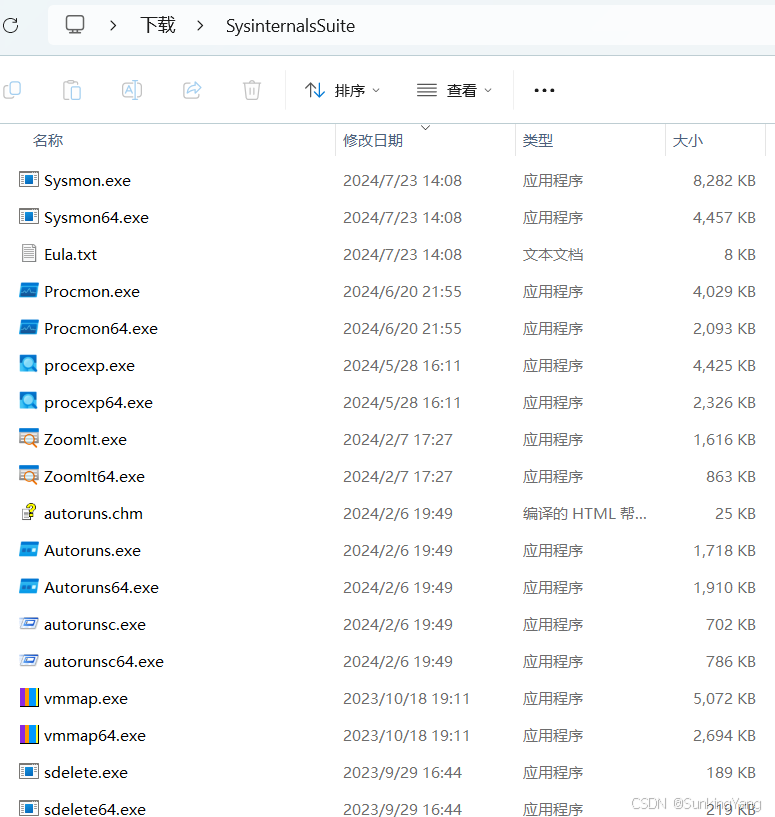Viewport: 775px width, 817px height.
Task: Select file name autorunsc.exe
Action: (x=95, y=625)
